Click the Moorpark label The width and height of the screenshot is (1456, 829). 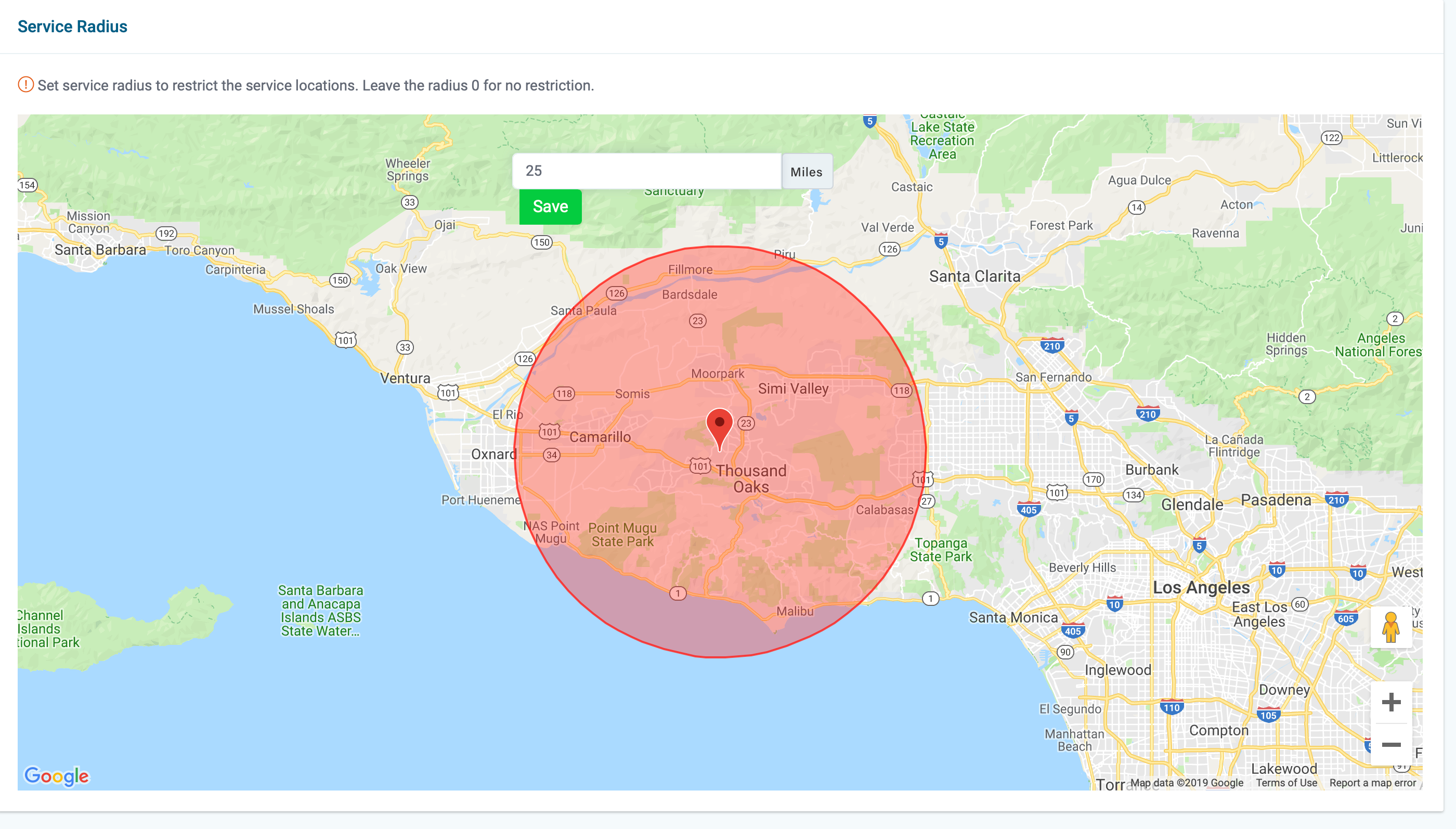coord(717,373)
